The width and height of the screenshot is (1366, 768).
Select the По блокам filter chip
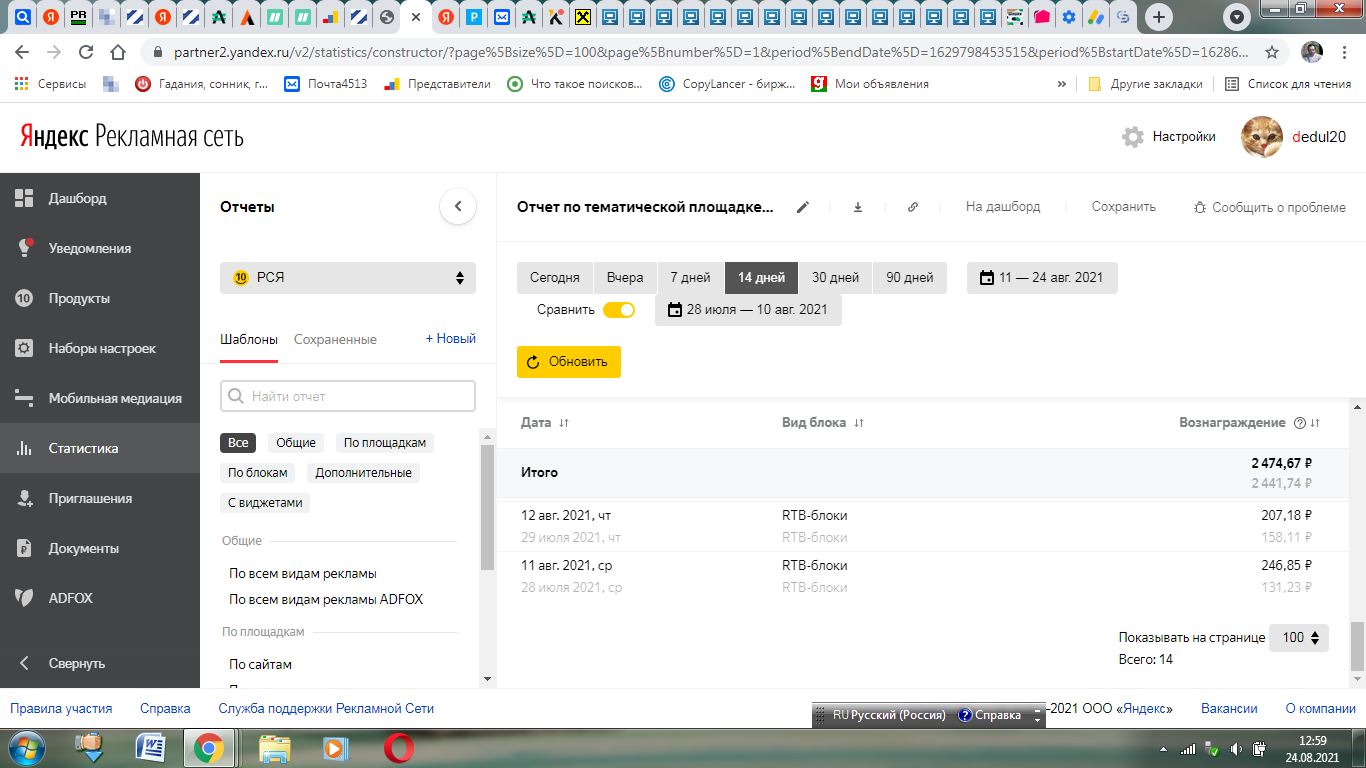tap(258, 472)
